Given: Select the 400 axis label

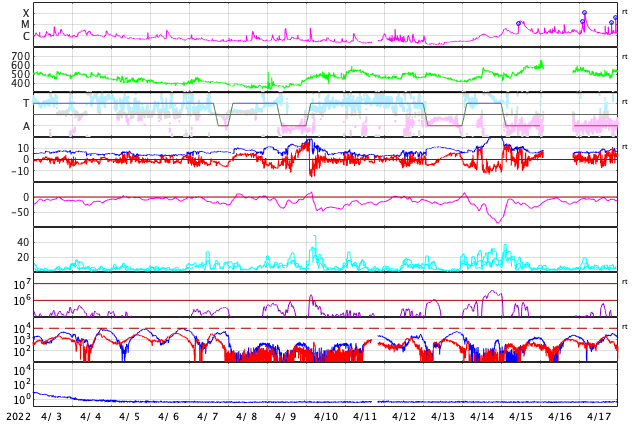Looking at the screenshot, I should point(21,83).
